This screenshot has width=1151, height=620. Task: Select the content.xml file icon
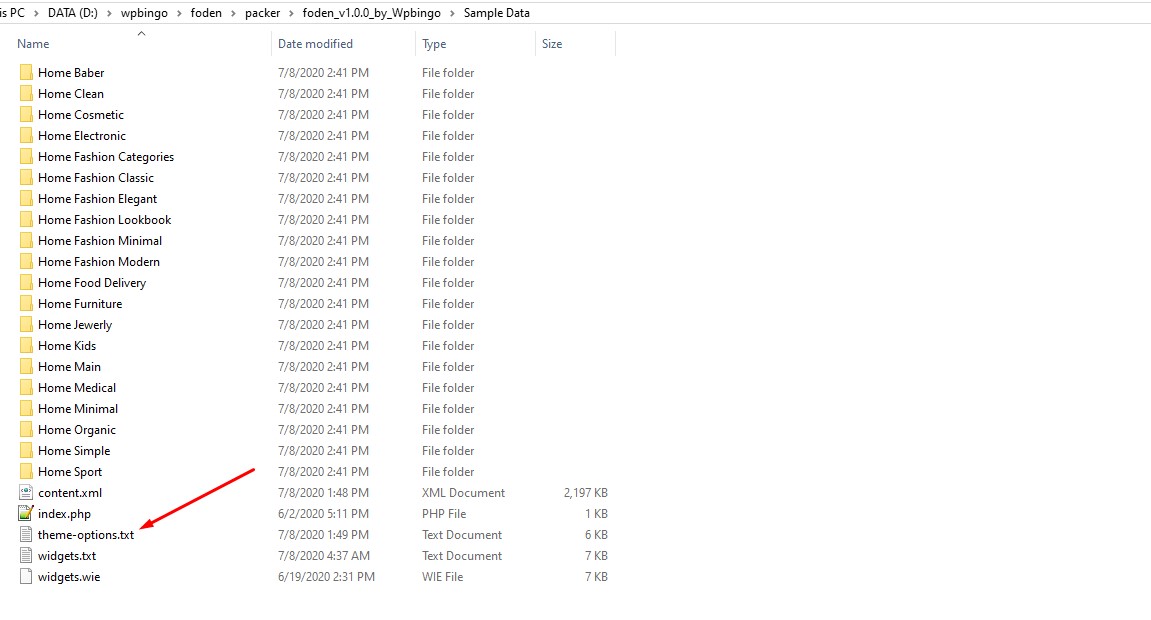coord(26,493)
